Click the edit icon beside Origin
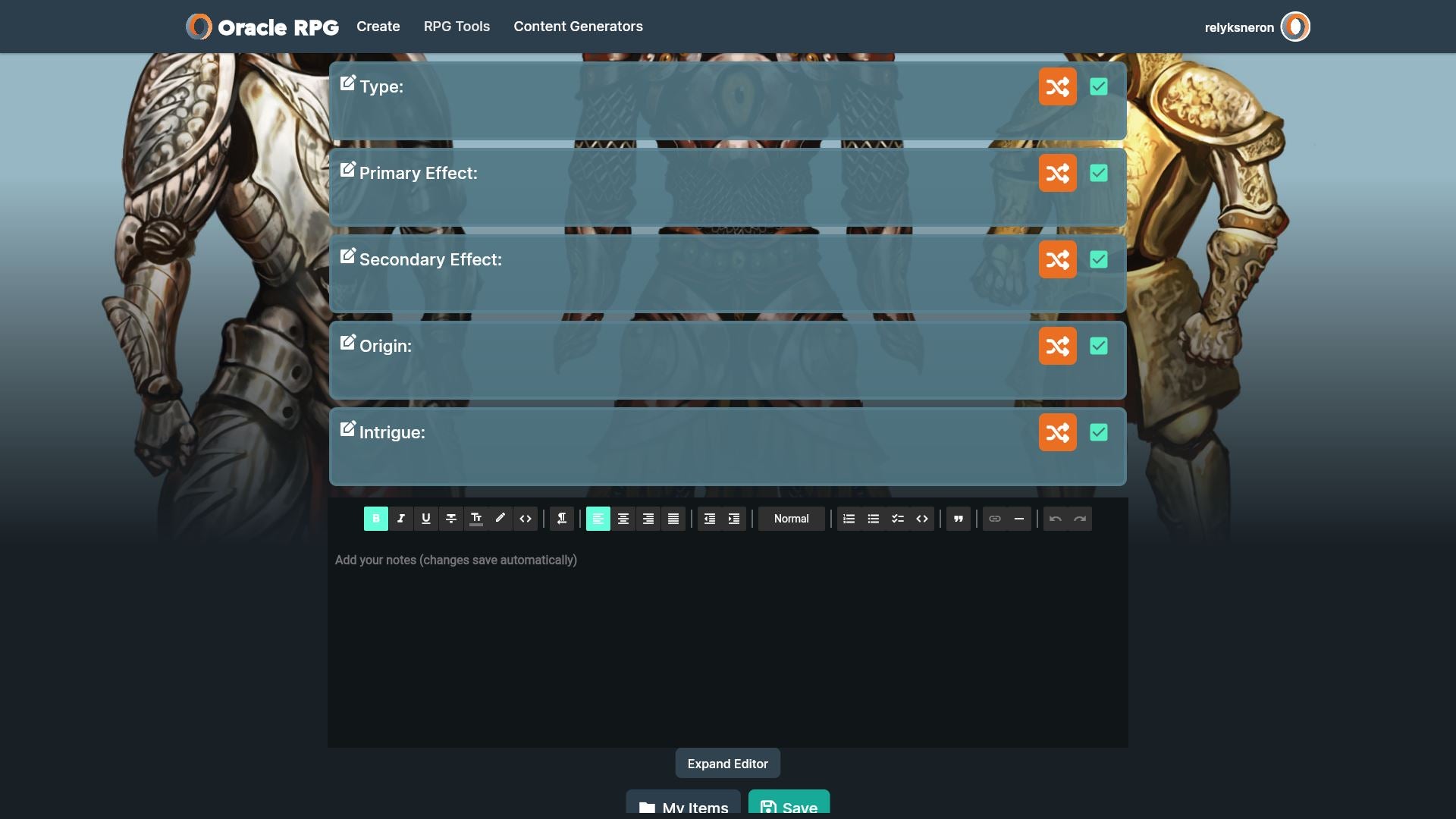Image resolution: width=1456 pixels, height=819 pixels. 347,343
